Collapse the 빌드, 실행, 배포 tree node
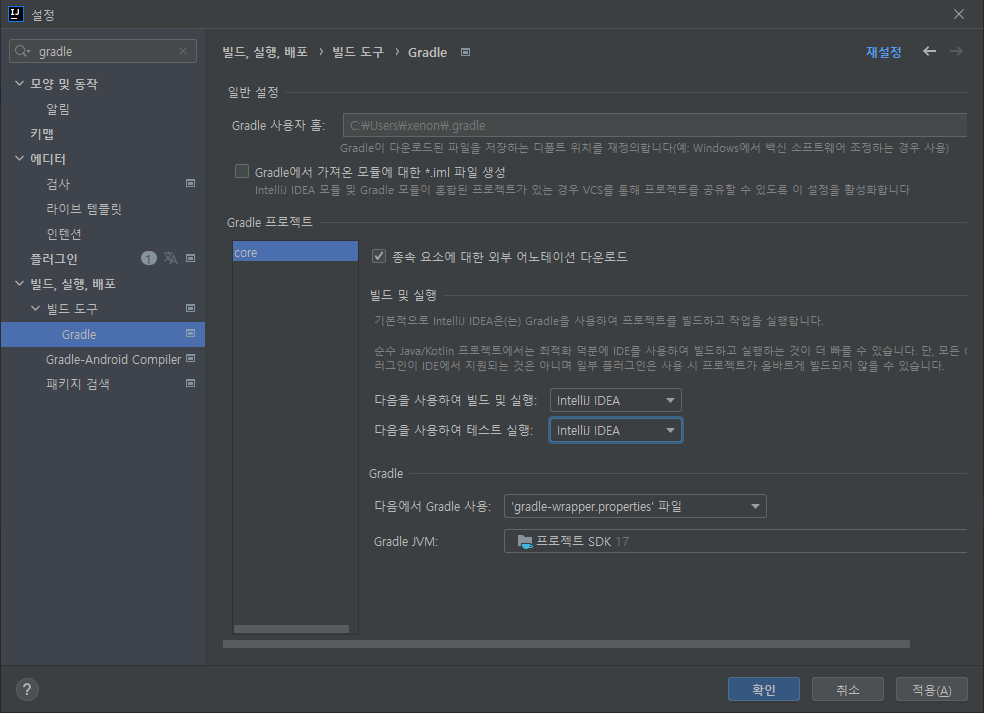Viewport: 984px width, 713px height. click(19, 283)
